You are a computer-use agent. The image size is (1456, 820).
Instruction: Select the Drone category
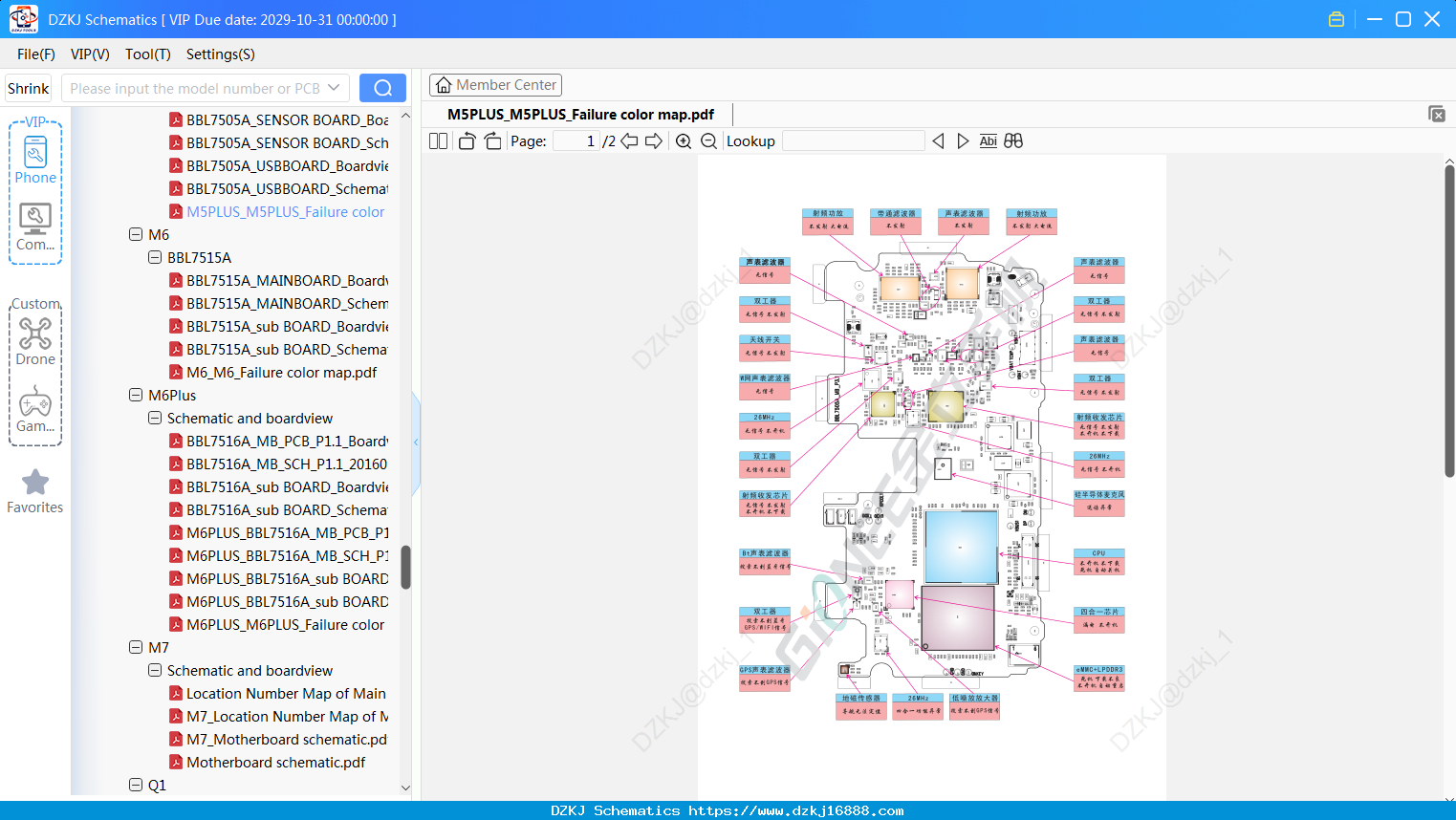(x=35, y=342)
